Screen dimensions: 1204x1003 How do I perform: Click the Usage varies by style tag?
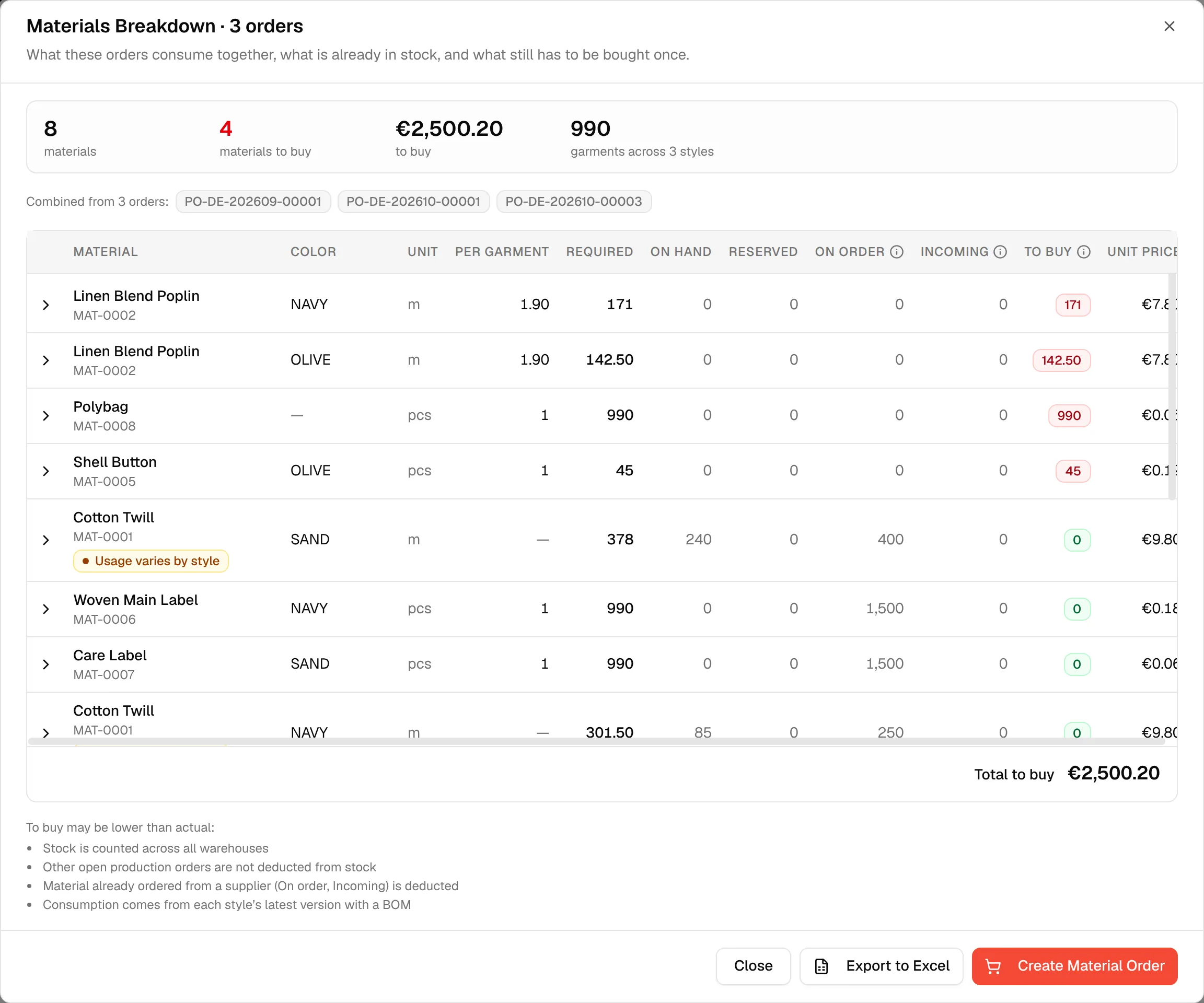point(151,561)
